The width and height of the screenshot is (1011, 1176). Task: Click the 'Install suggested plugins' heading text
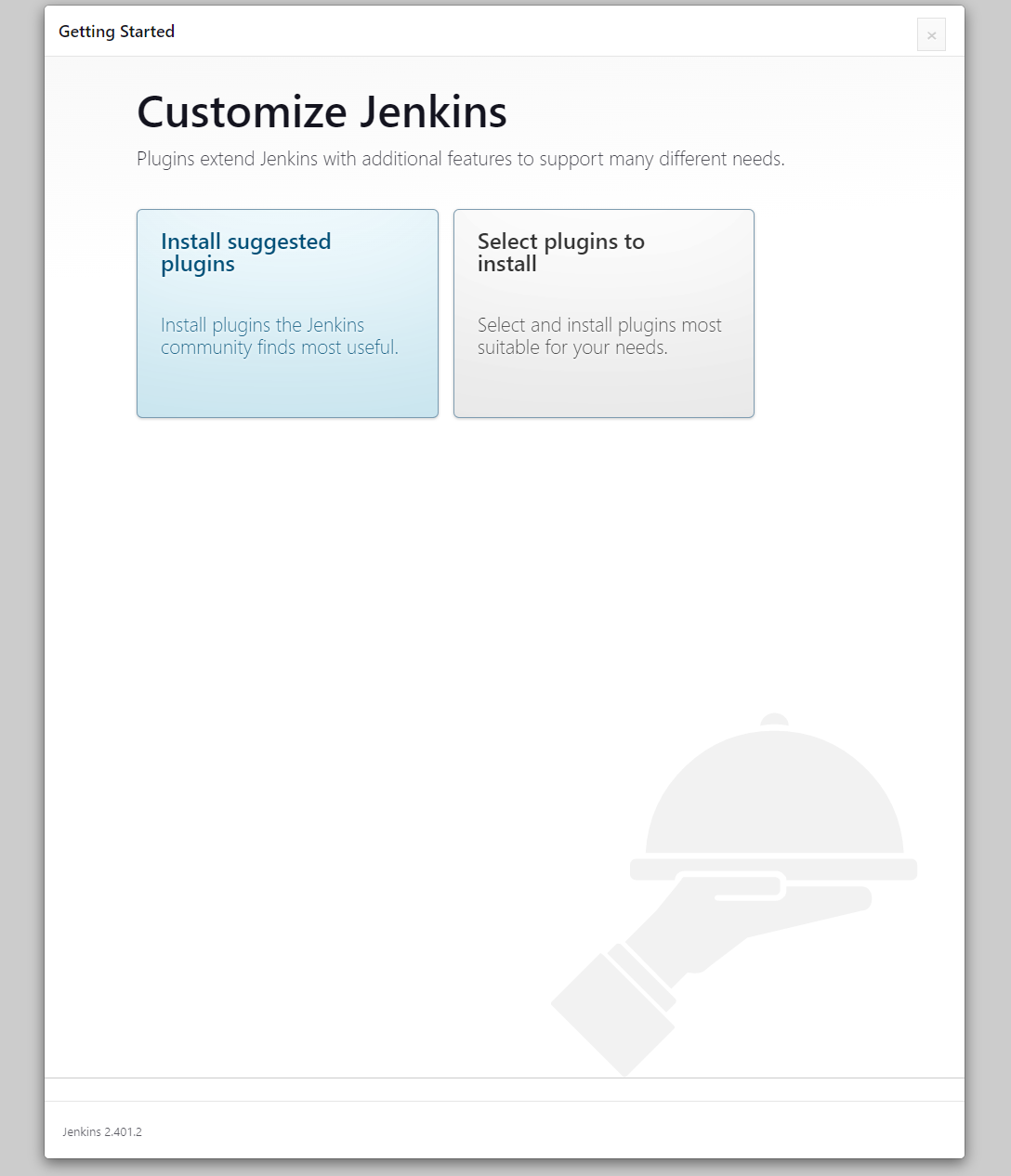pyautogui.click(x=245, y=253)
